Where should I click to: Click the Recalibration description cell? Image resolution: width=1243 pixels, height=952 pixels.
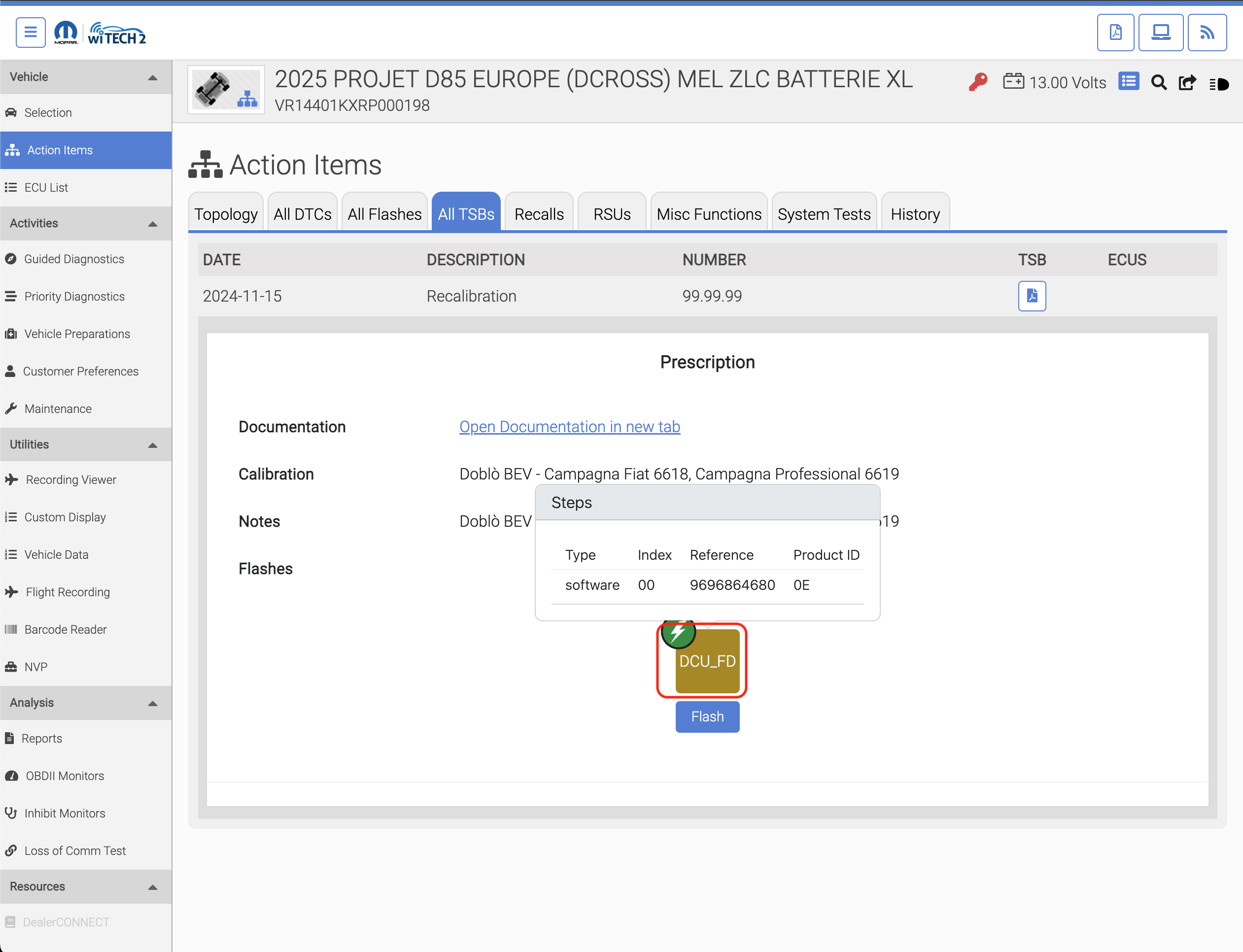pos(472,296)
